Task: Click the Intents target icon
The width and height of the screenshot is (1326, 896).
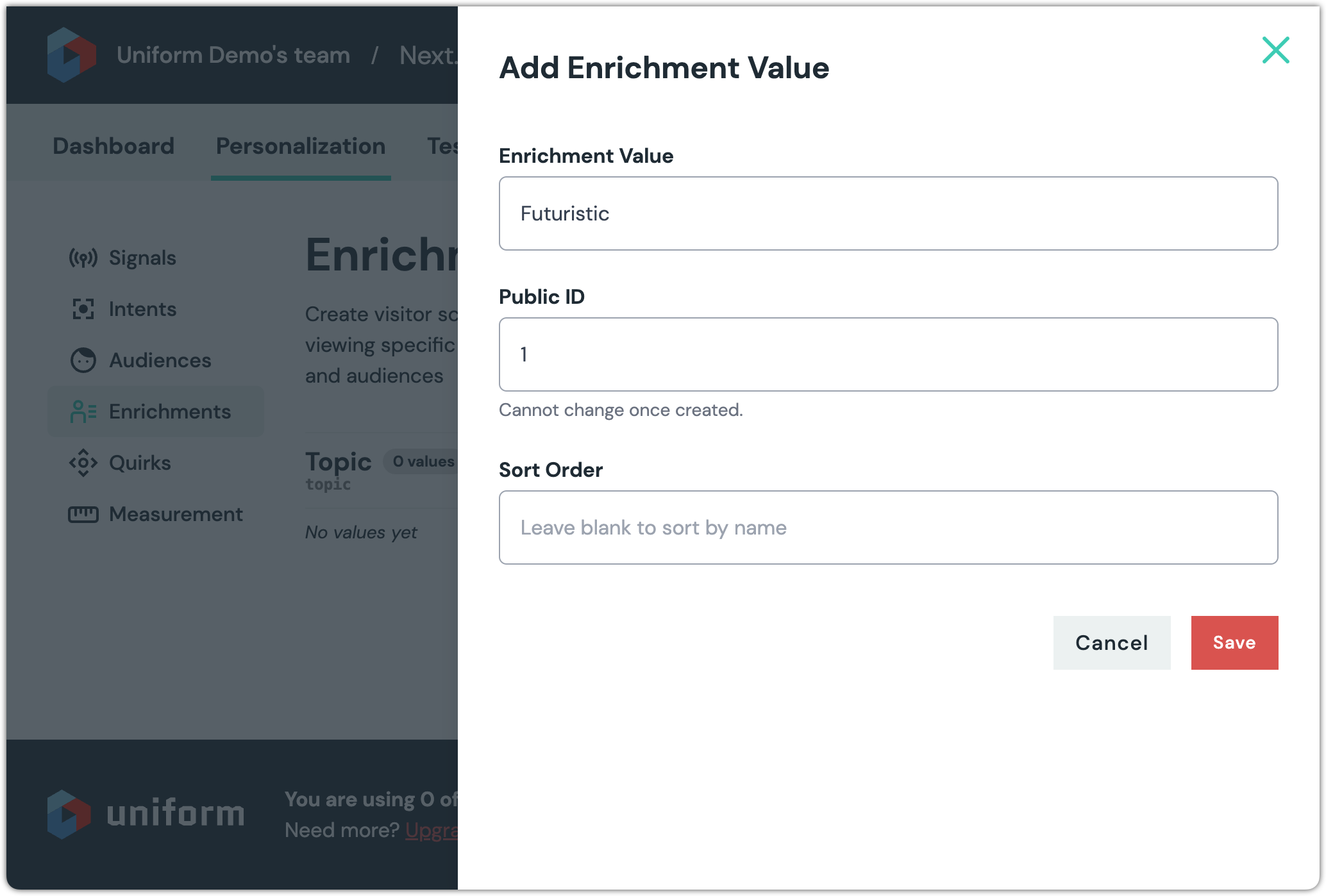Action: (x=83, y=309)
